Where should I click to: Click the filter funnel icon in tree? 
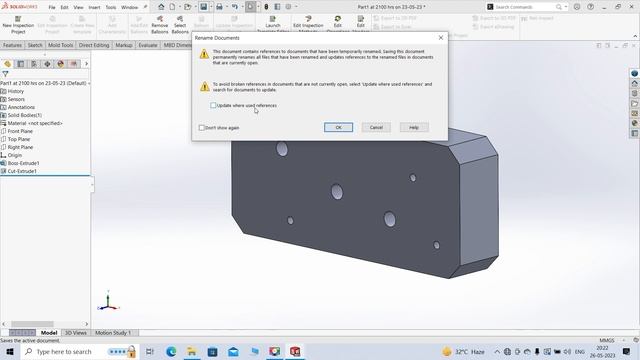(5, 74)
